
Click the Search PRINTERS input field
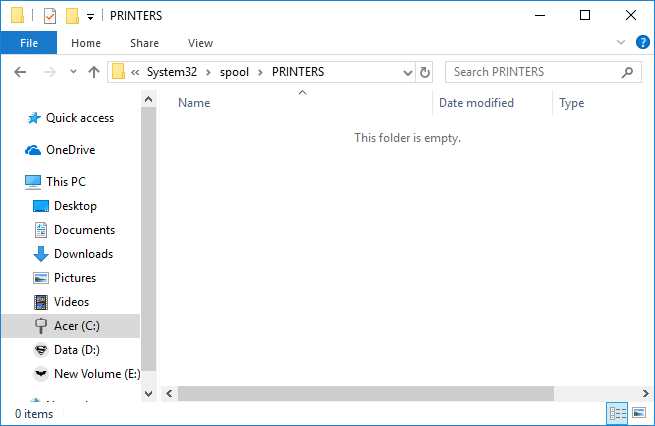click(530, 72)
